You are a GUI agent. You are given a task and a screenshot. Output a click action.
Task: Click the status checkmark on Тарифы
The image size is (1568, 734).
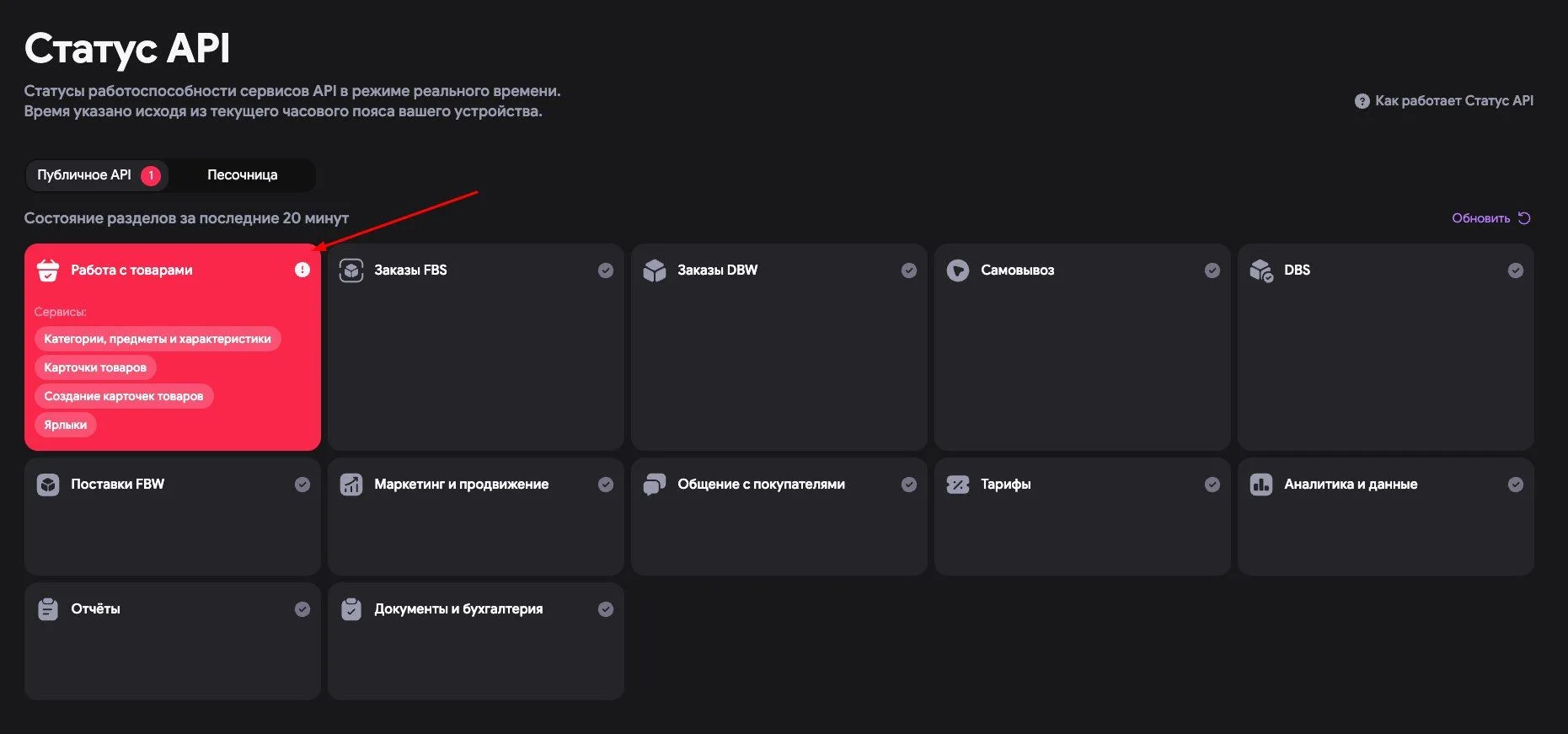click(1212, 485)
